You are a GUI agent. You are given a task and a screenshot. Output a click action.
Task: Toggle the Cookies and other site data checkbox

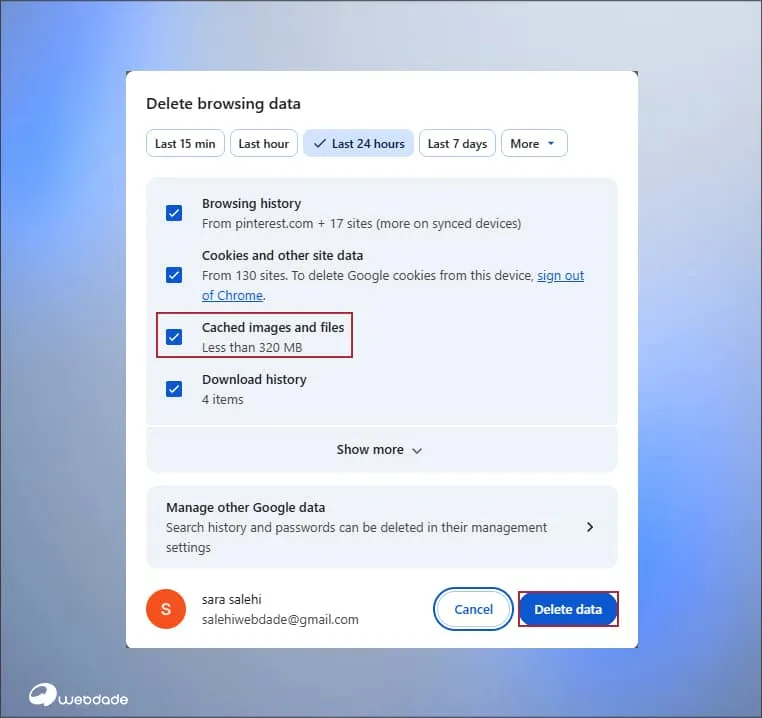click(174, 275)
